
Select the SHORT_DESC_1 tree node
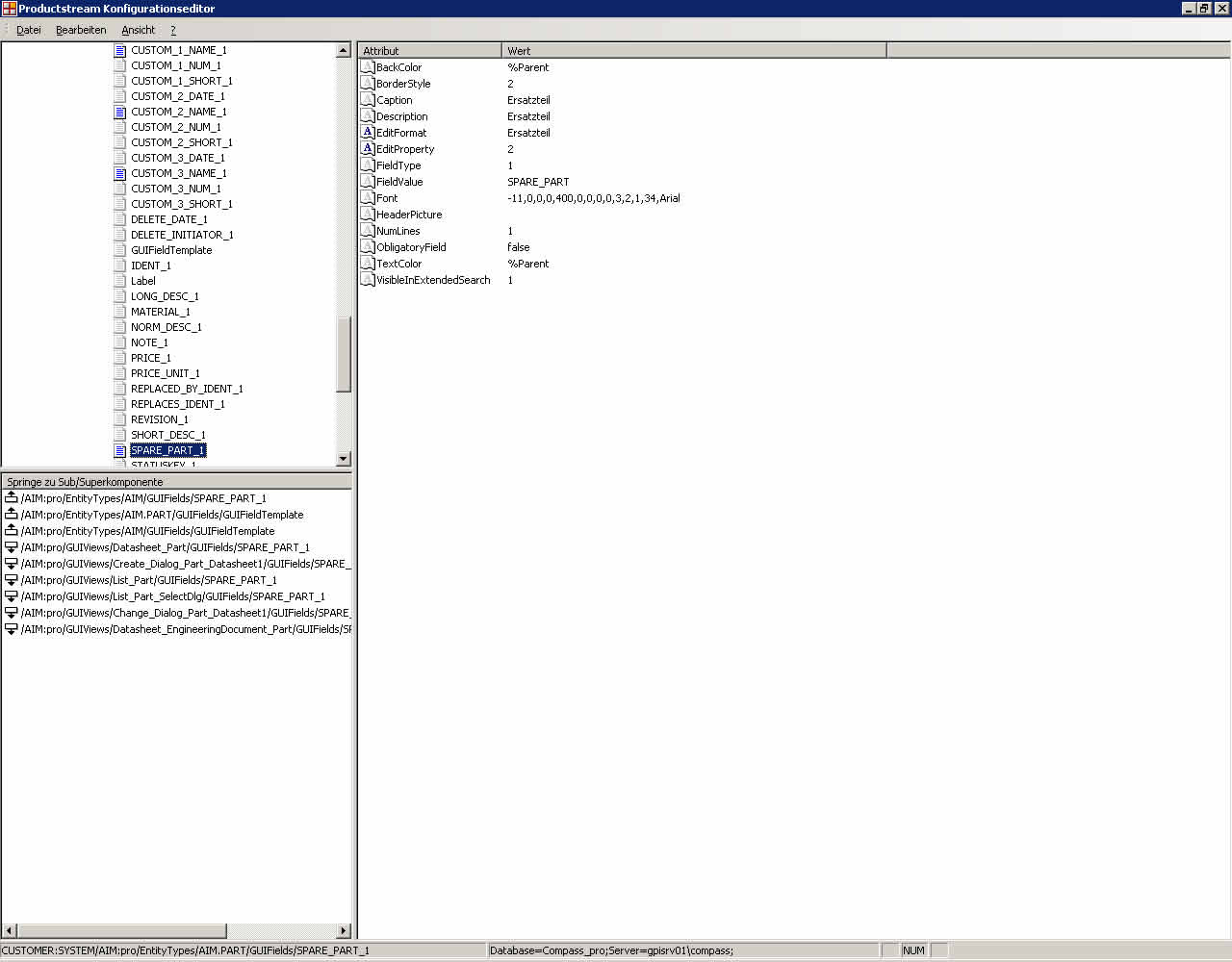168,435
